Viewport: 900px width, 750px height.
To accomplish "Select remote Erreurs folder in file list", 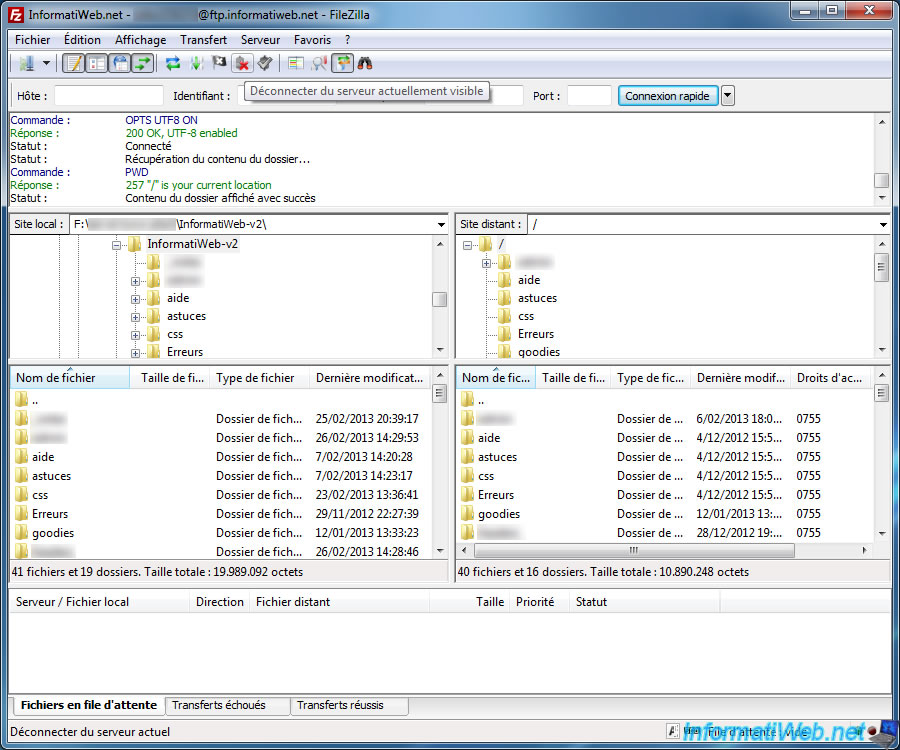I will 495,495.
